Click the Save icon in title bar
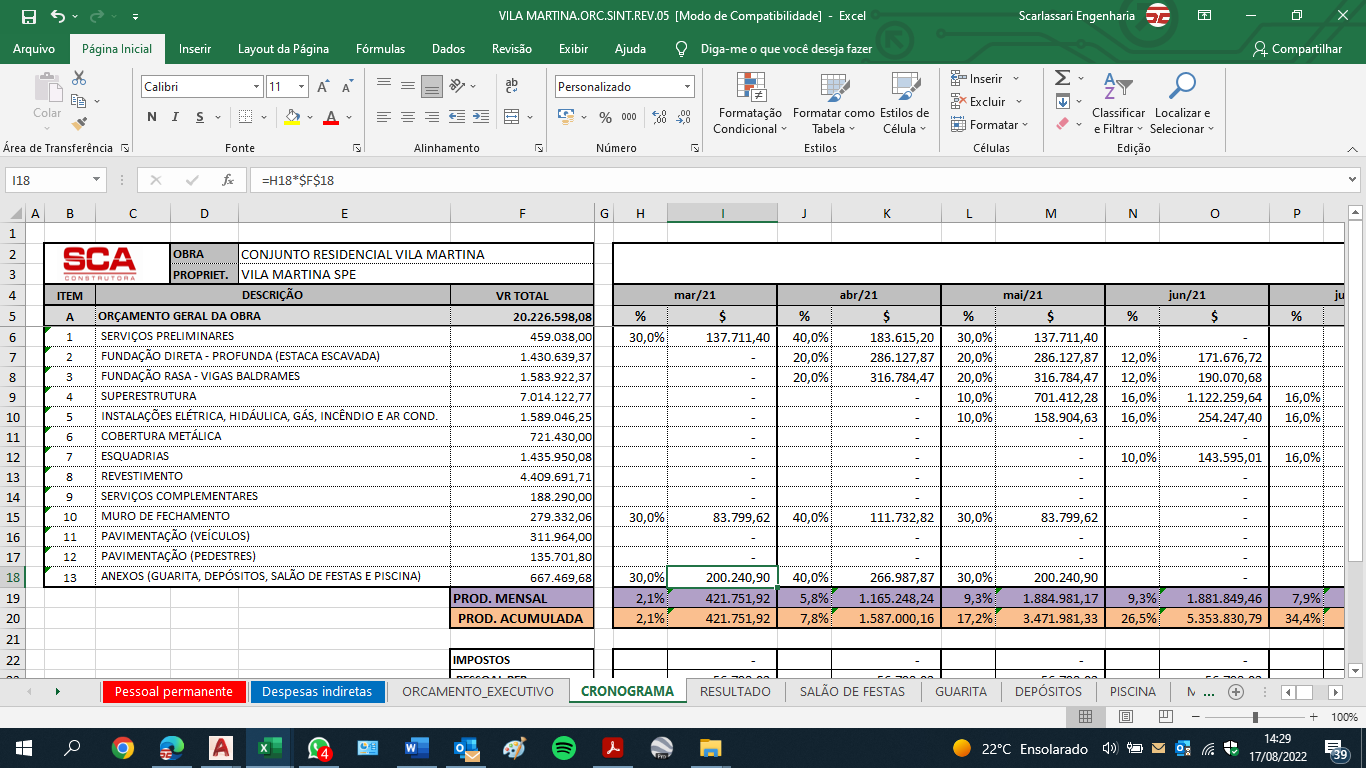 [28, 16]
